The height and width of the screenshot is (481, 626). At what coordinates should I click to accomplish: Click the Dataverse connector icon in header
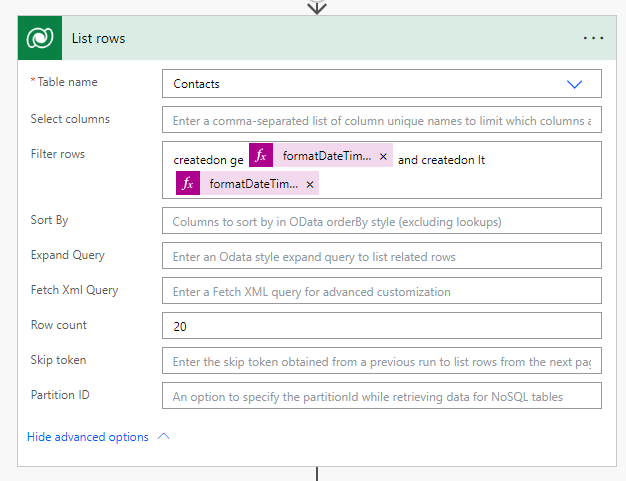pos(40,38)
